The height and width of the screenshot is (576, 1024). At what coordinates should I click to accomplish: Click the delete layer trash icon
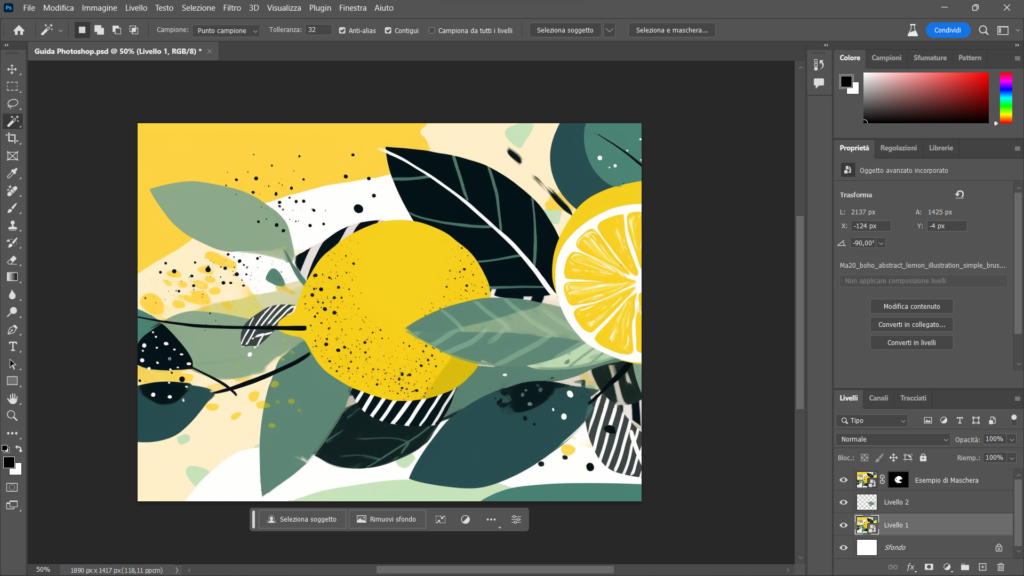pyautogui.click(x=1000, y=567)
